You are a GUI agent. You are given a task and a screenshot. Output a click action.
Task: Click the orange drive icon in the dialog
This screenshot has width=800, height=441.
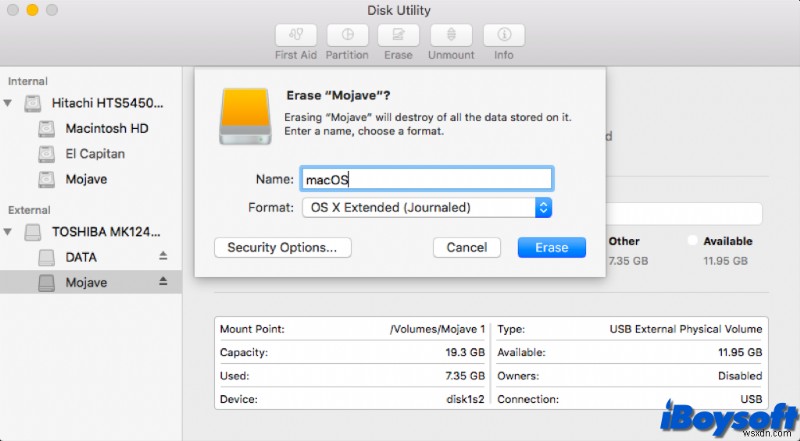click(245, 116)
